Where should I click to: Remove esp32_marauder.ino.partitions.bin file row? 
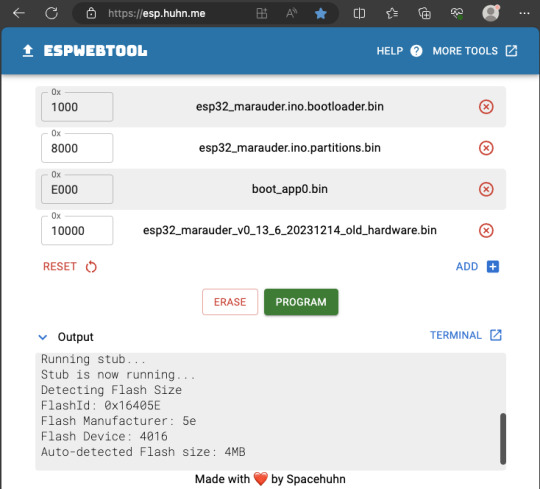coord(486,148)
